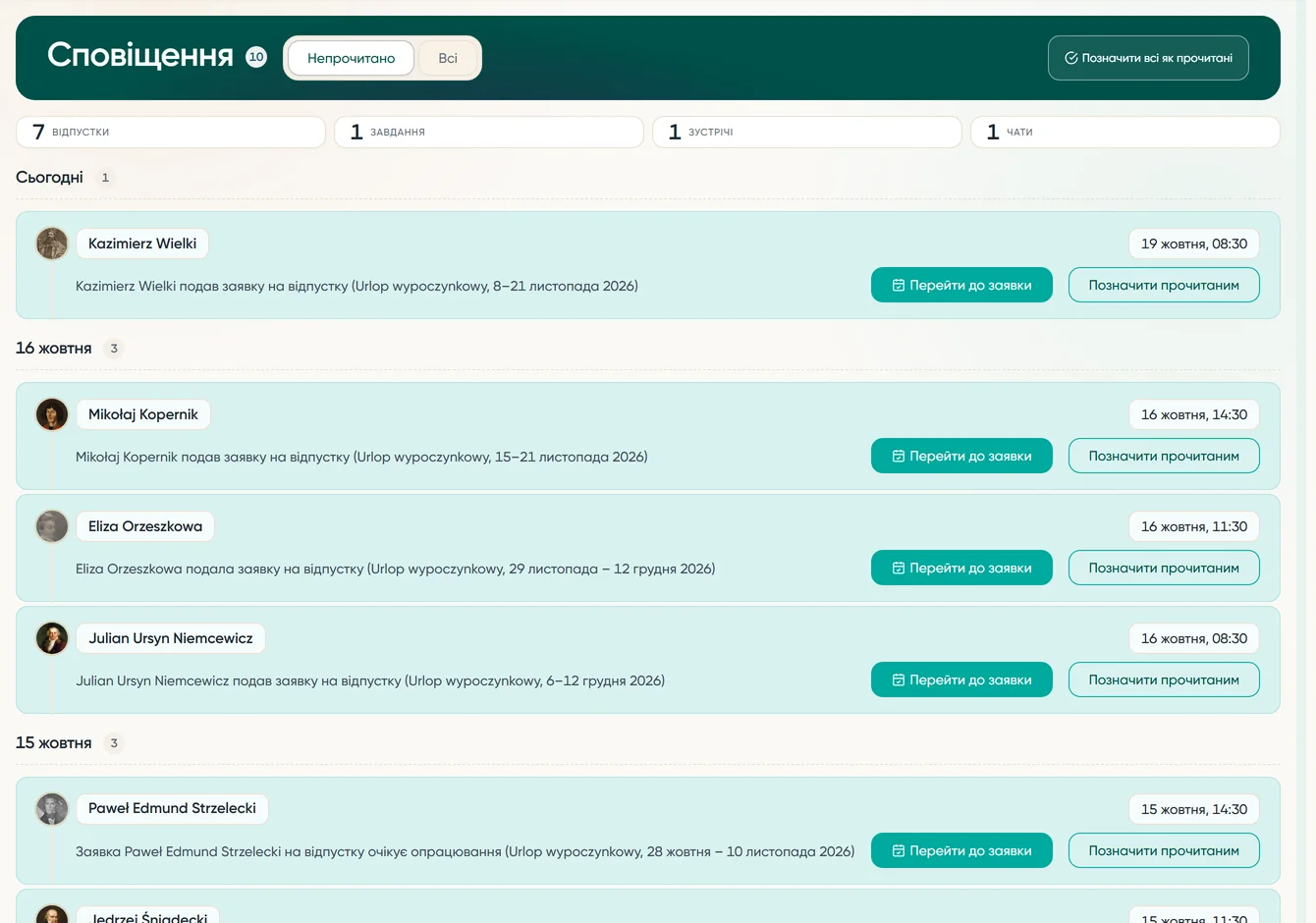Viewport: 1316px width, 923px height.
Task: Click the Kazimierz Wielki name chip
Action: coord(142,244)
